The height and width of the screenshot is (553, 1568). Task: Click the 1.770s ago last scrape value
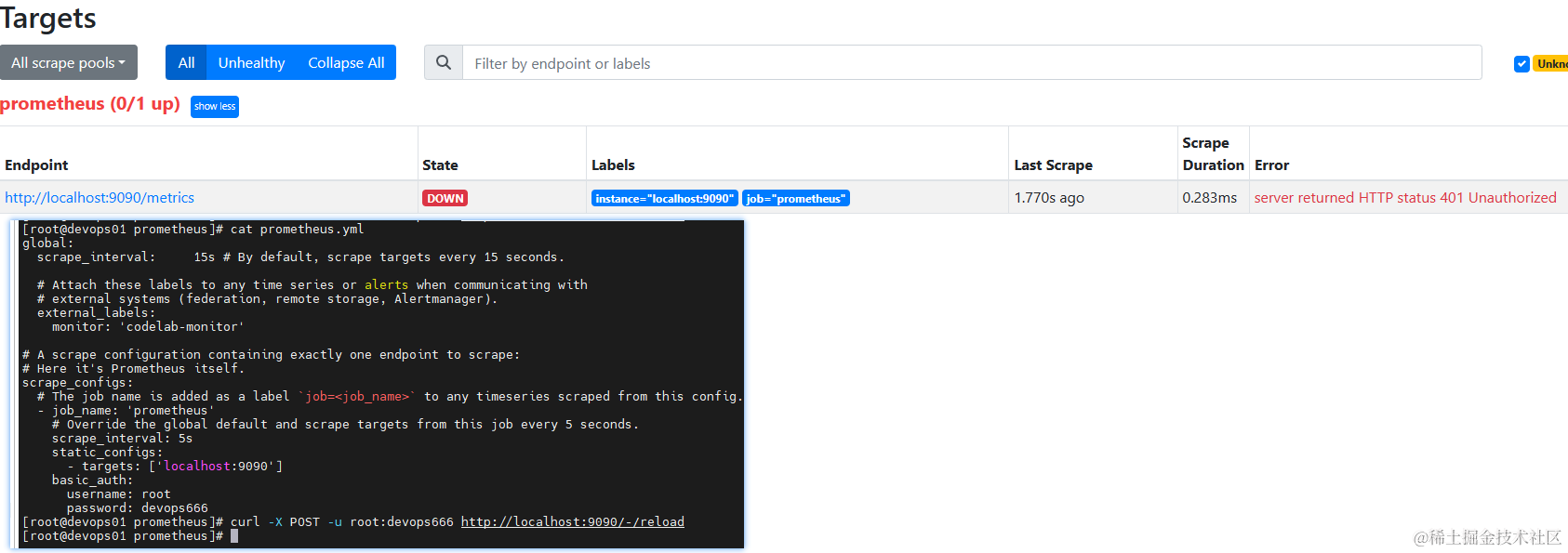(1049, 198)
